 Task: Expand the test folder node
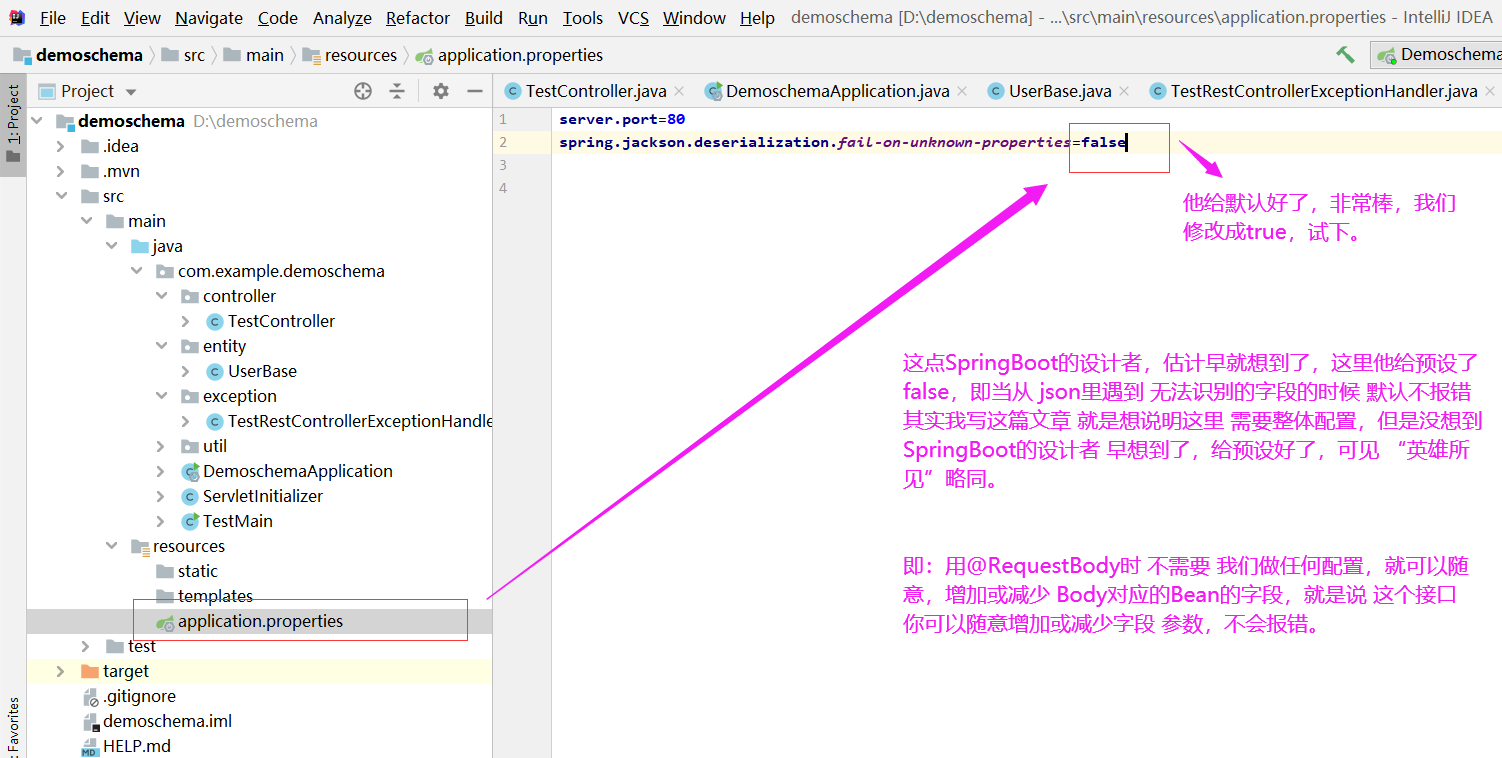86,645
